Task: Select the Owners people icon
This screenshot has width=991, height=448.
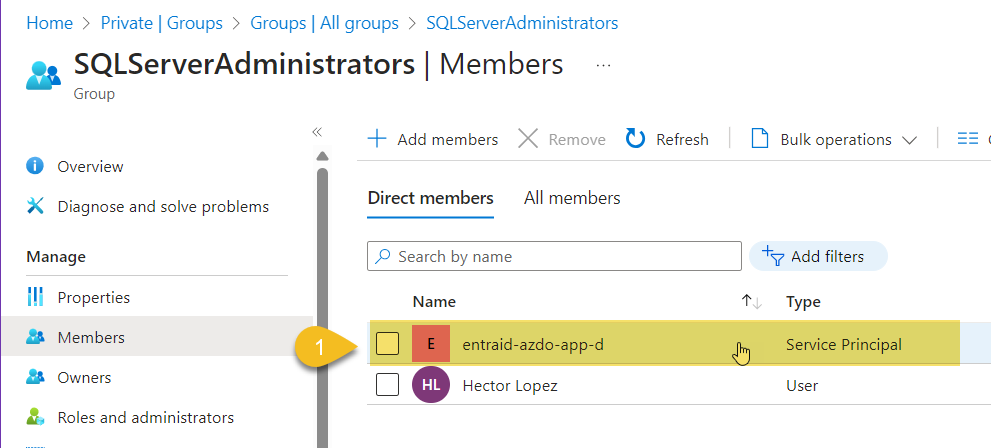Action: 35,377
